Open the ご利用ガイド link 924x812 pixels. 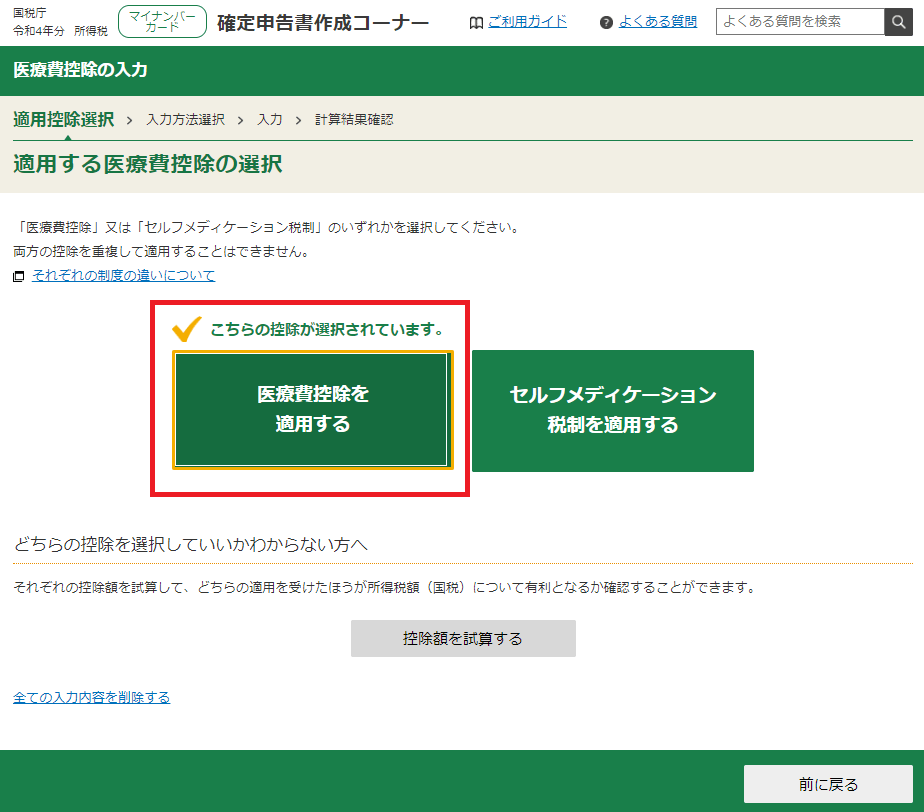[527, 22]
